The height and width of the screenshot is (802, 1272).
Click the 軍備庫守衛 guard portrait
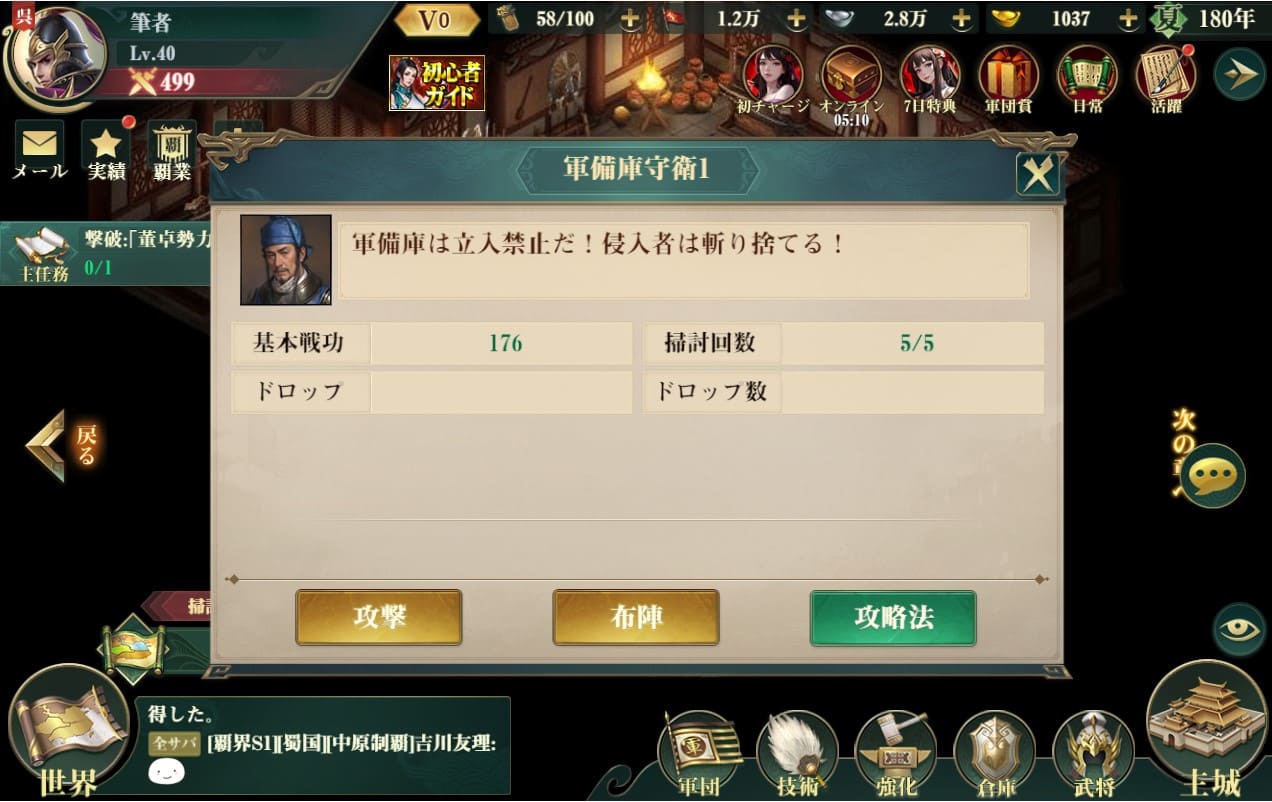tap(286, 260)
